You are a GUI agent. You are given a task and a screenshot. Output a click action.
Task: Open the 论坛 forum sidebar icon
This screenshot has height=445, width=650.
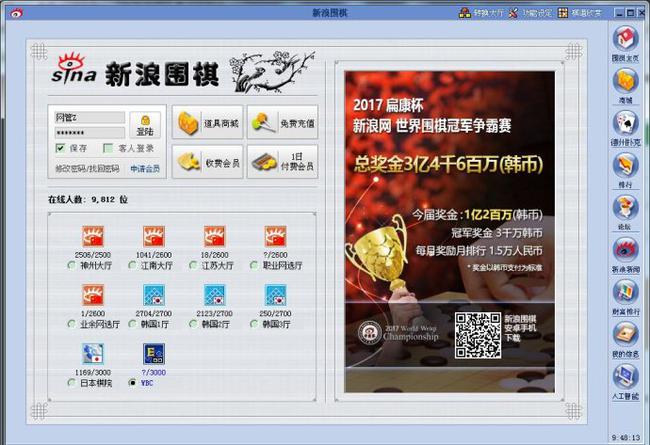[625, 208]
